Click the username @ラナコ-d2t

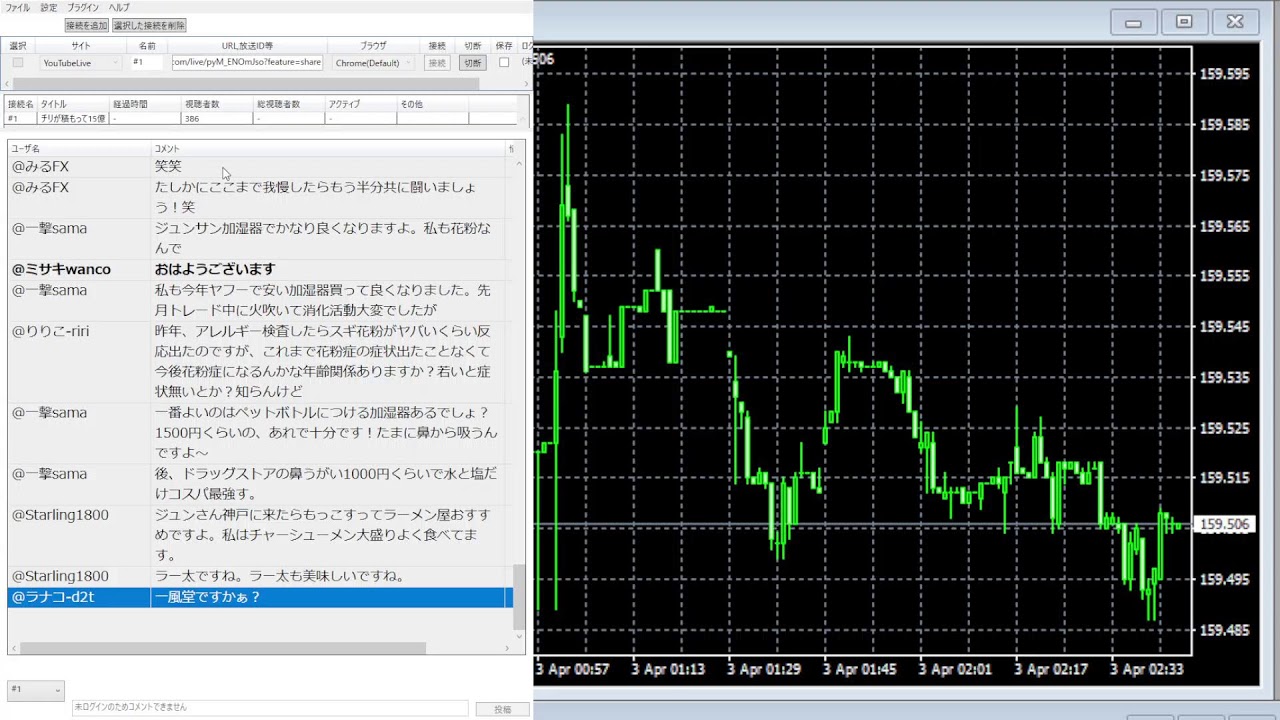(52, 597)
